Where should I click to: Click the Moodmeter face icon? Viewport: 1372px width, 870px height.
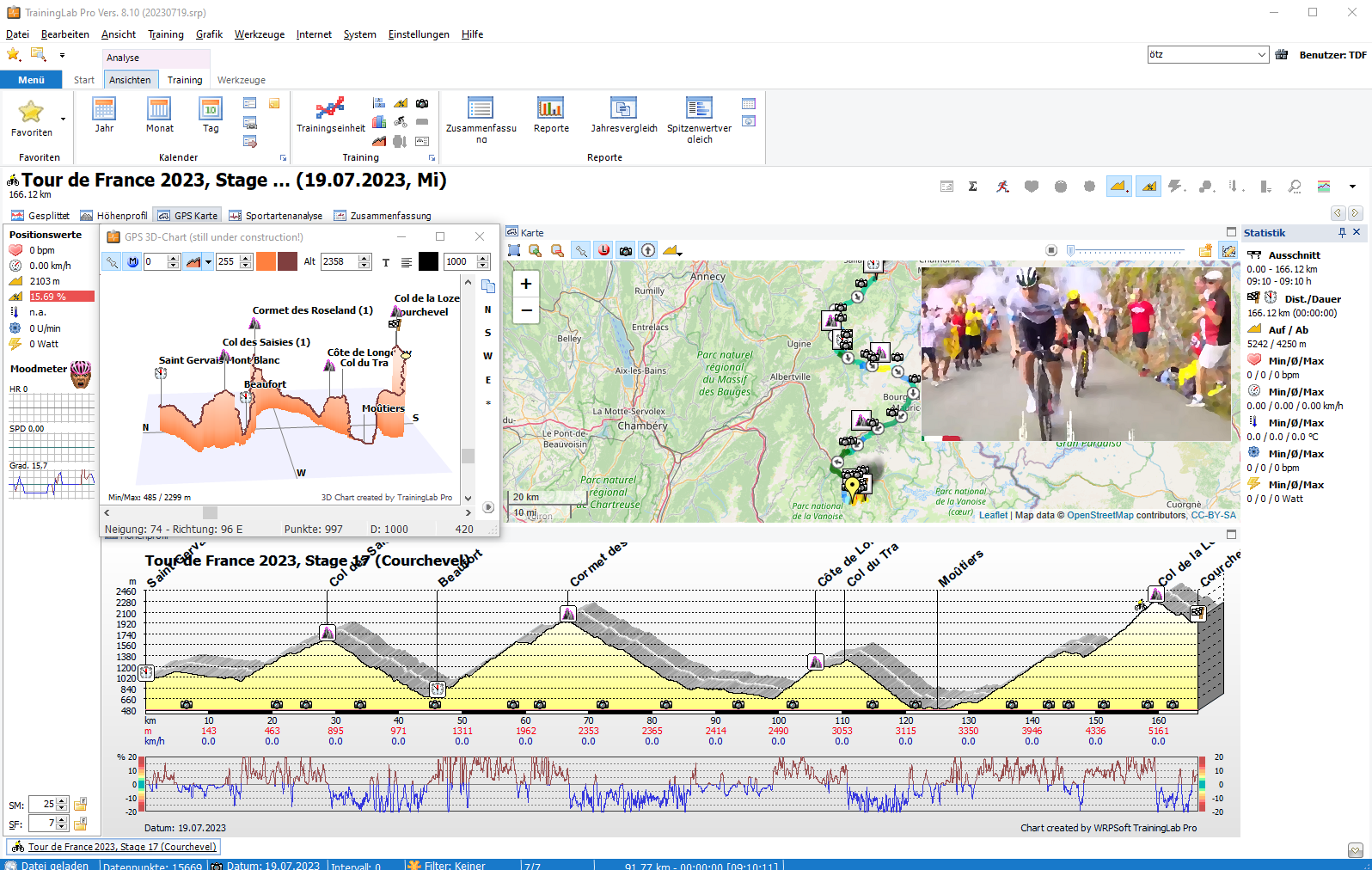(81, 374)
